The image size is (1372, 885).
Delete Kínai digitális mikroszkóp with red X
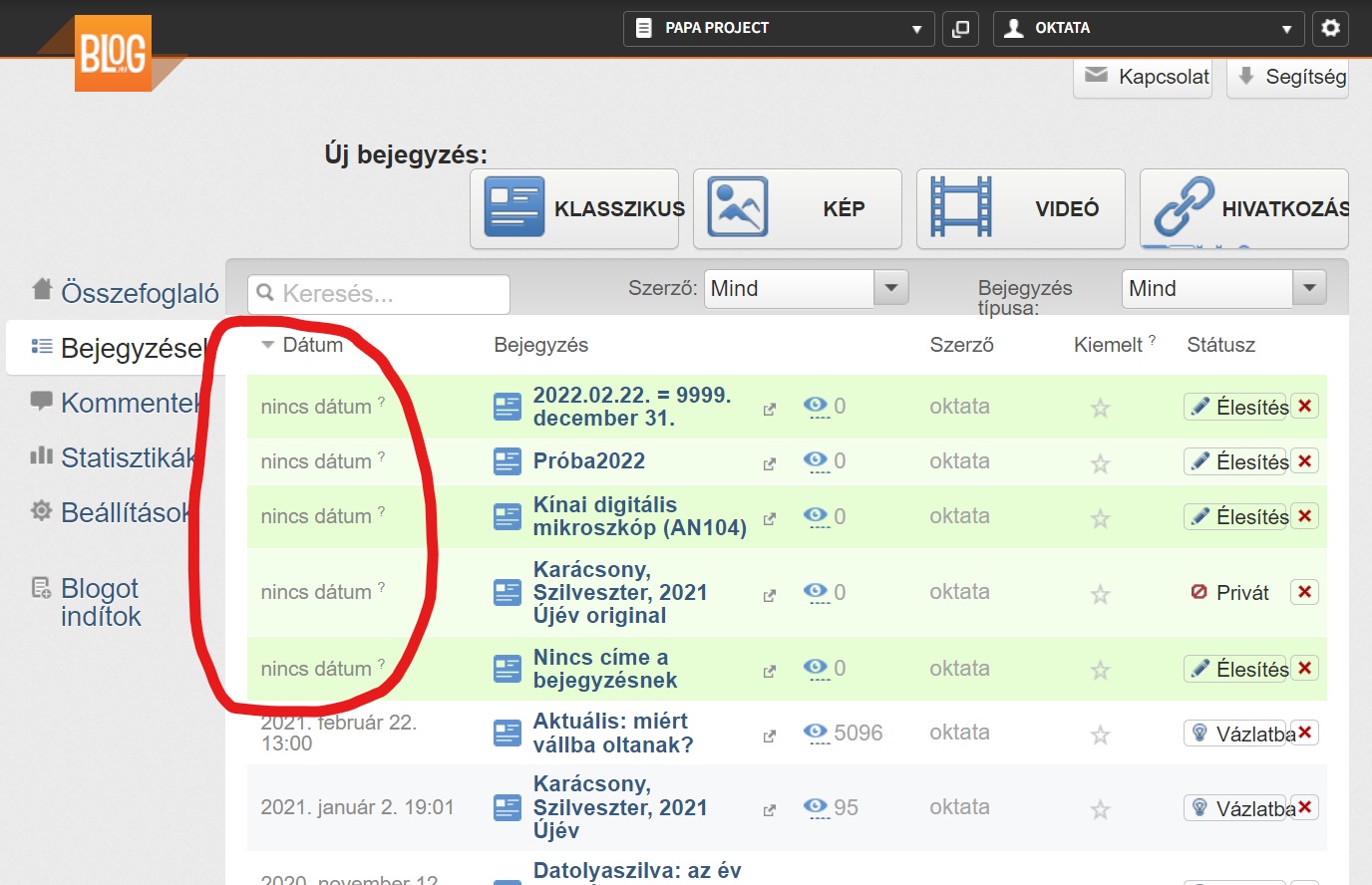click(x=1304, y=515)
